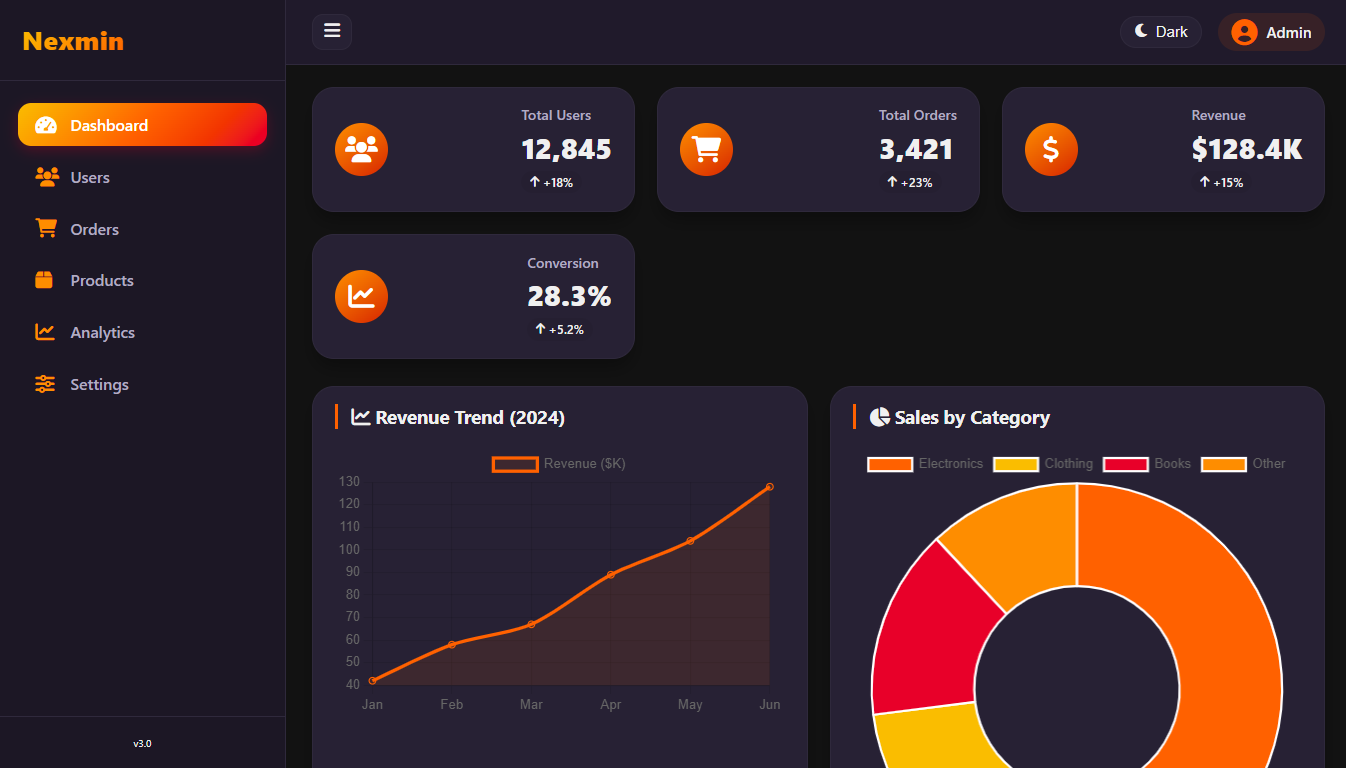
Task: Click the Jun data point on revenue line
Action: point(769,487)
